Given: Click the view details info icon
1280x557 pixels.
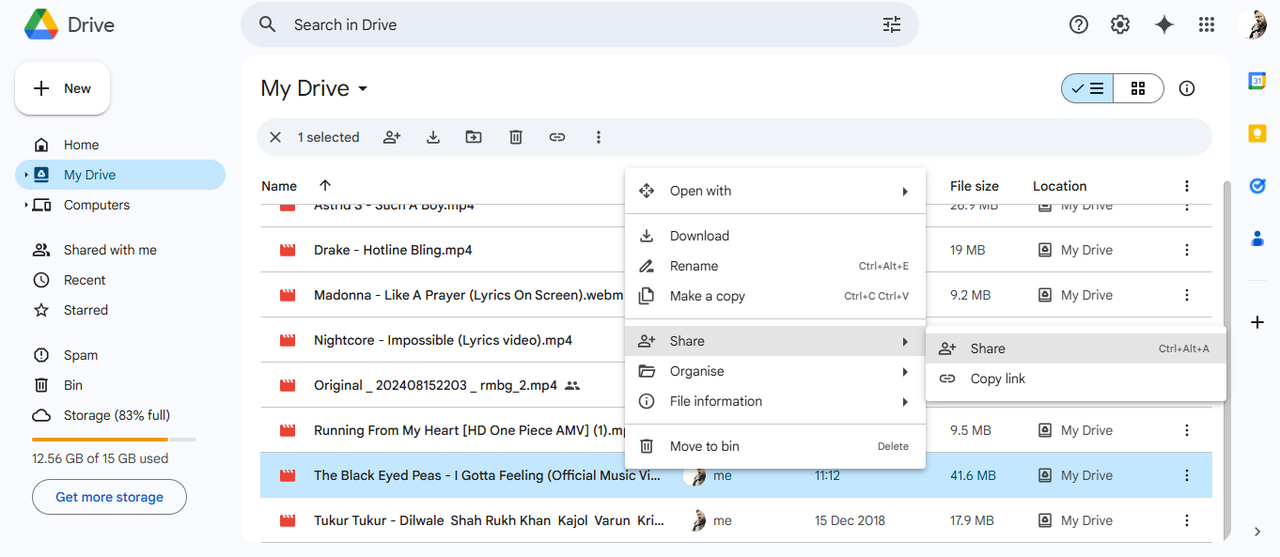Looking at the screenshot, I should pyautogui.click(x=1187, y=88).
